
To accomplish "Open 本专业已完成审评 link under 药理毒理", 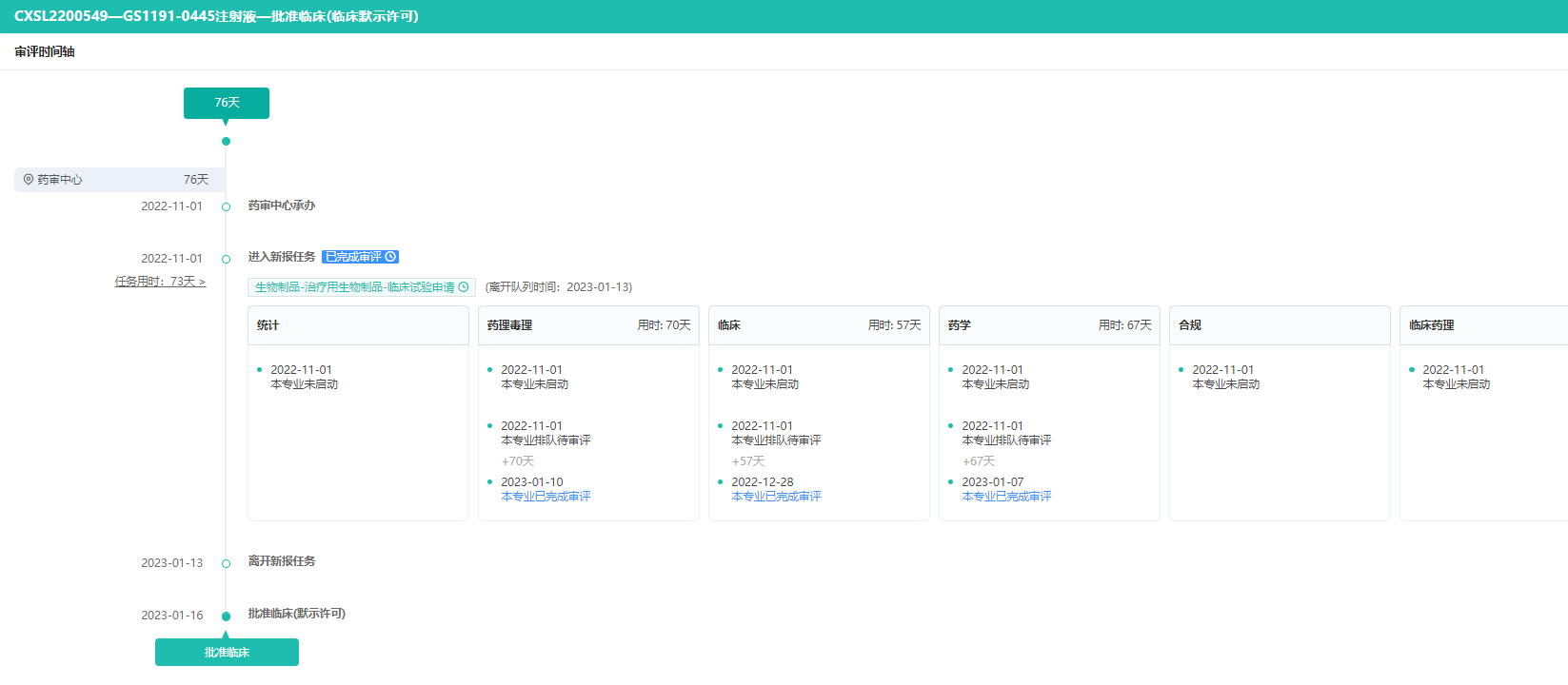I will [x=546, y=497].
